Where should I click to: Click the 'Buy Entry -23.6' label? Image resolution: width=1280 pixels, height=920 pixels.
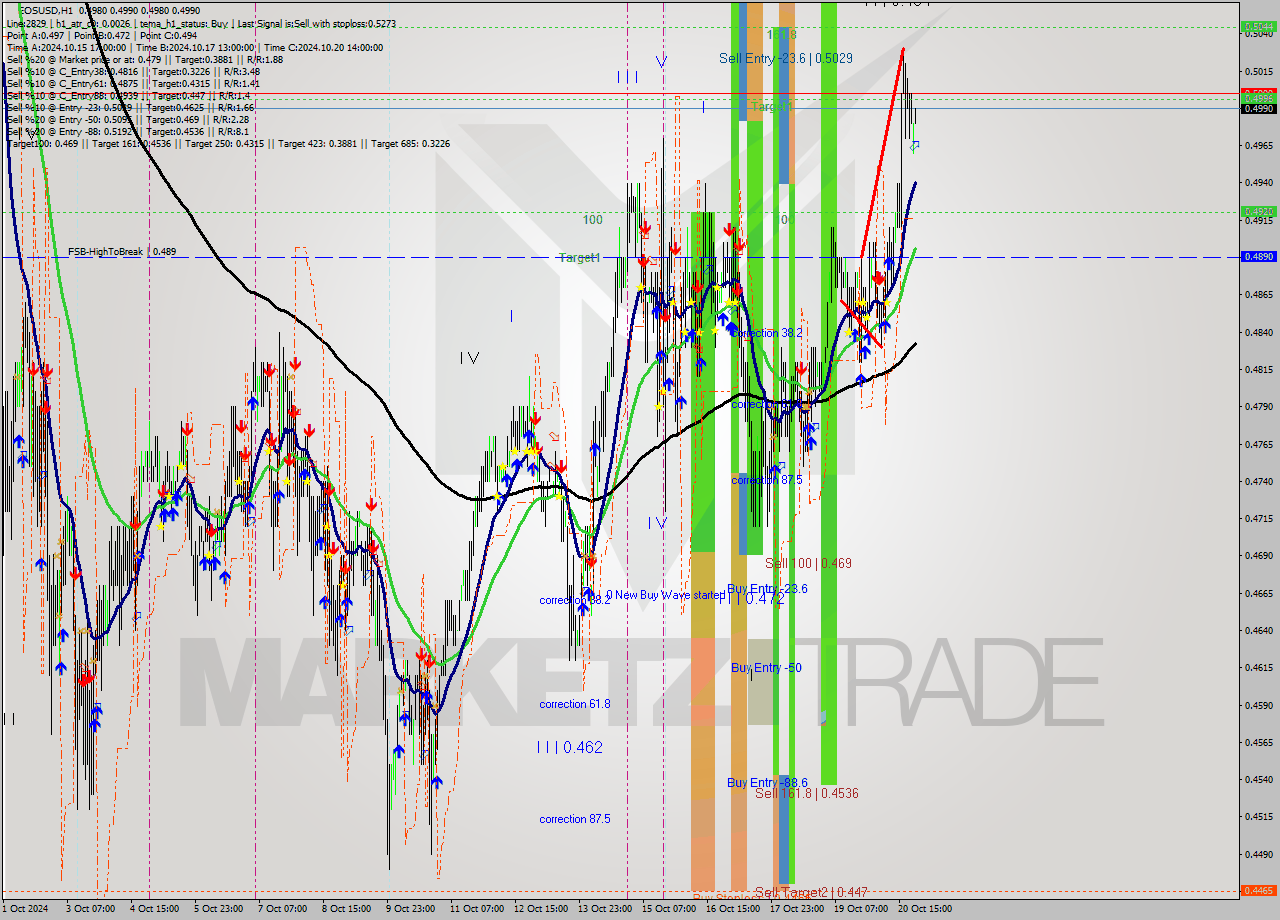tap(767, 589)
